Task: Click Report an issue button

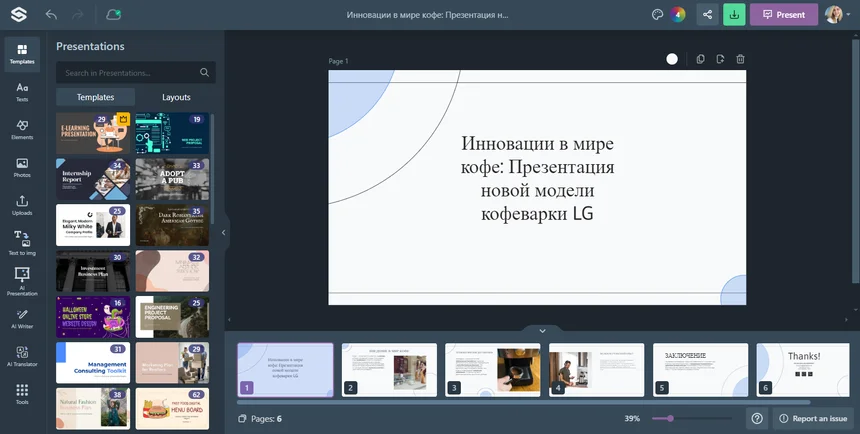Action: [x=813, y=419]
